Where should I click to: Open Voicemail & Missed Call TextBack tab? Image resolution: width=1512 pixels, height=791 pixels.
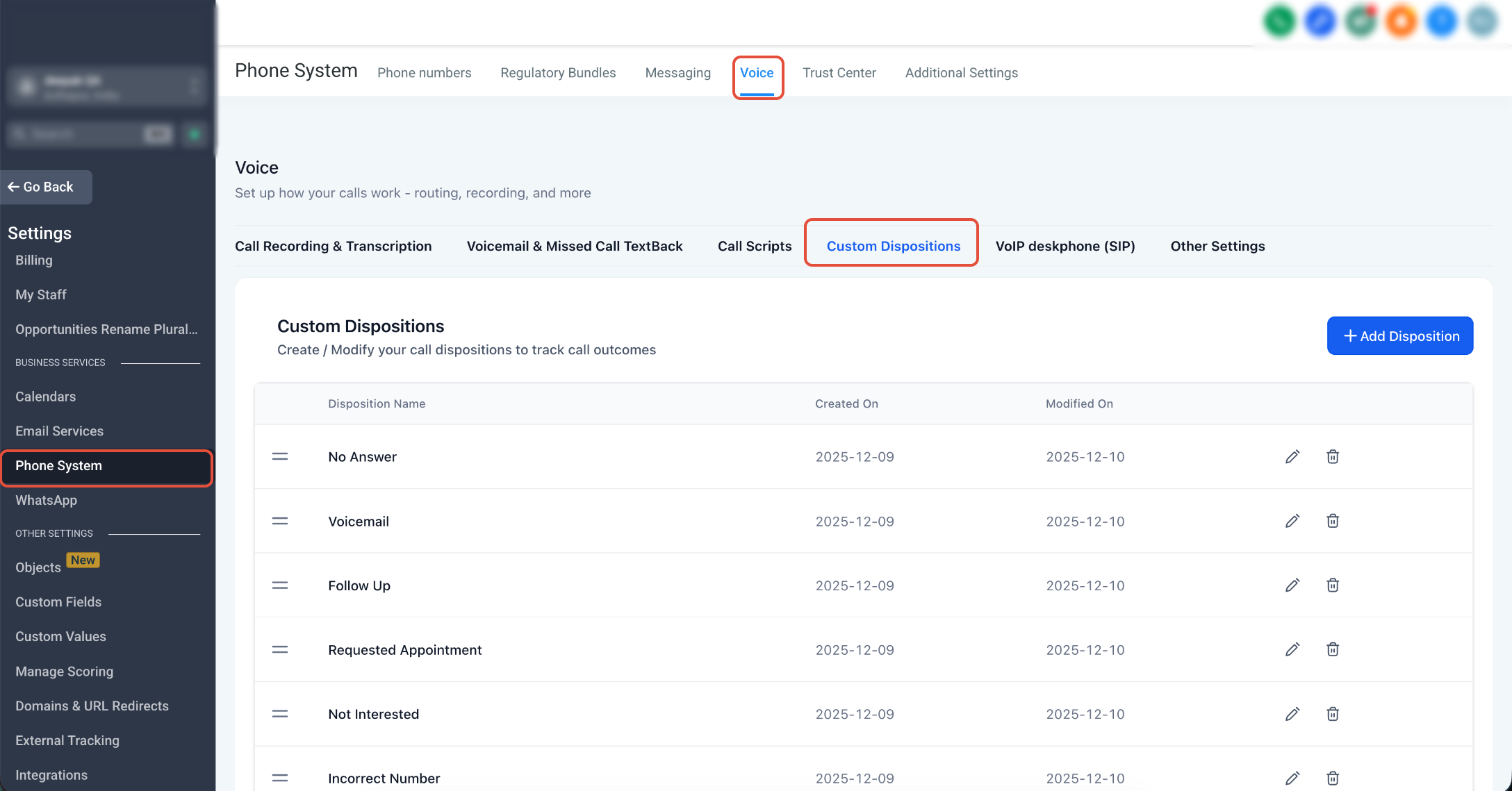(574, 246)
